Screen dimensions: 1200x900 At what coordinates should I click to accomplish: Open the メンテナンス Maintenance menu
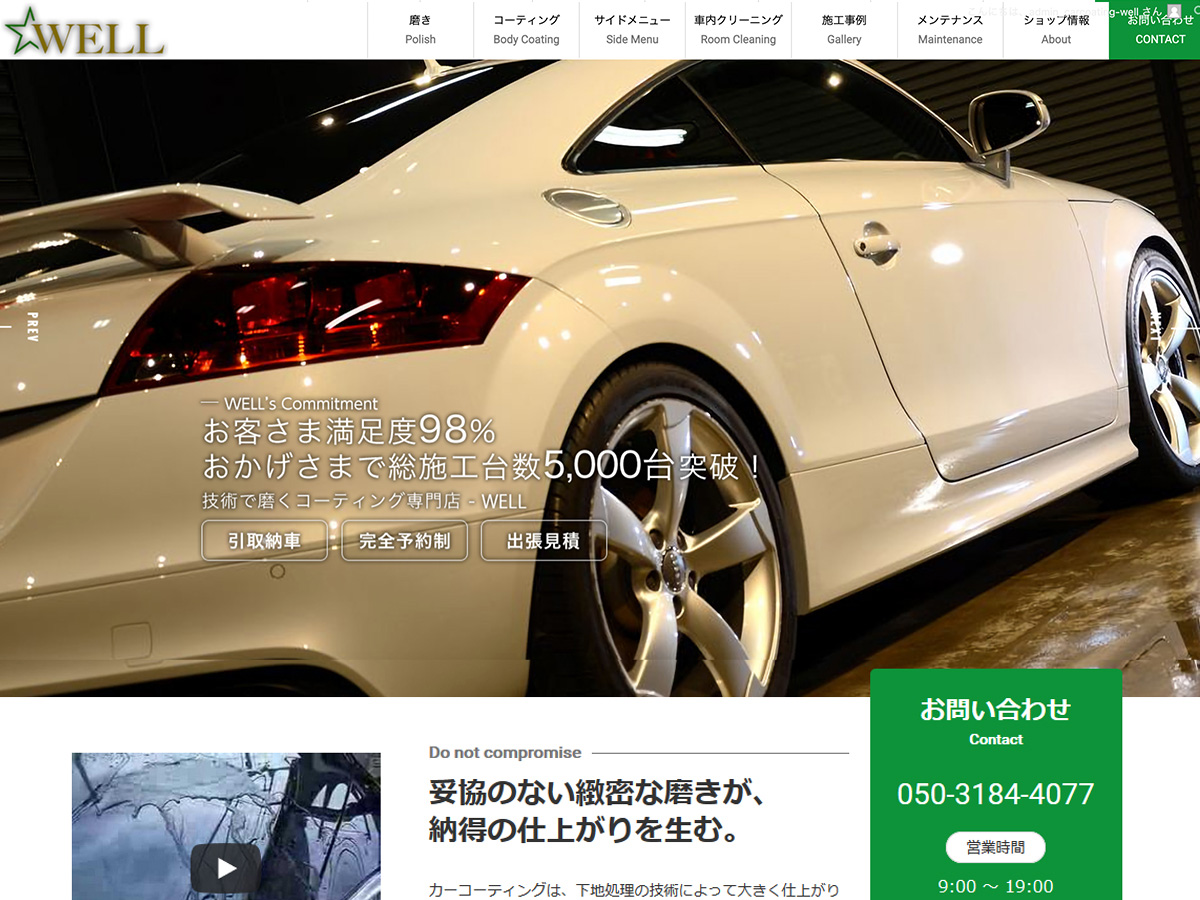tap(949, 30)
